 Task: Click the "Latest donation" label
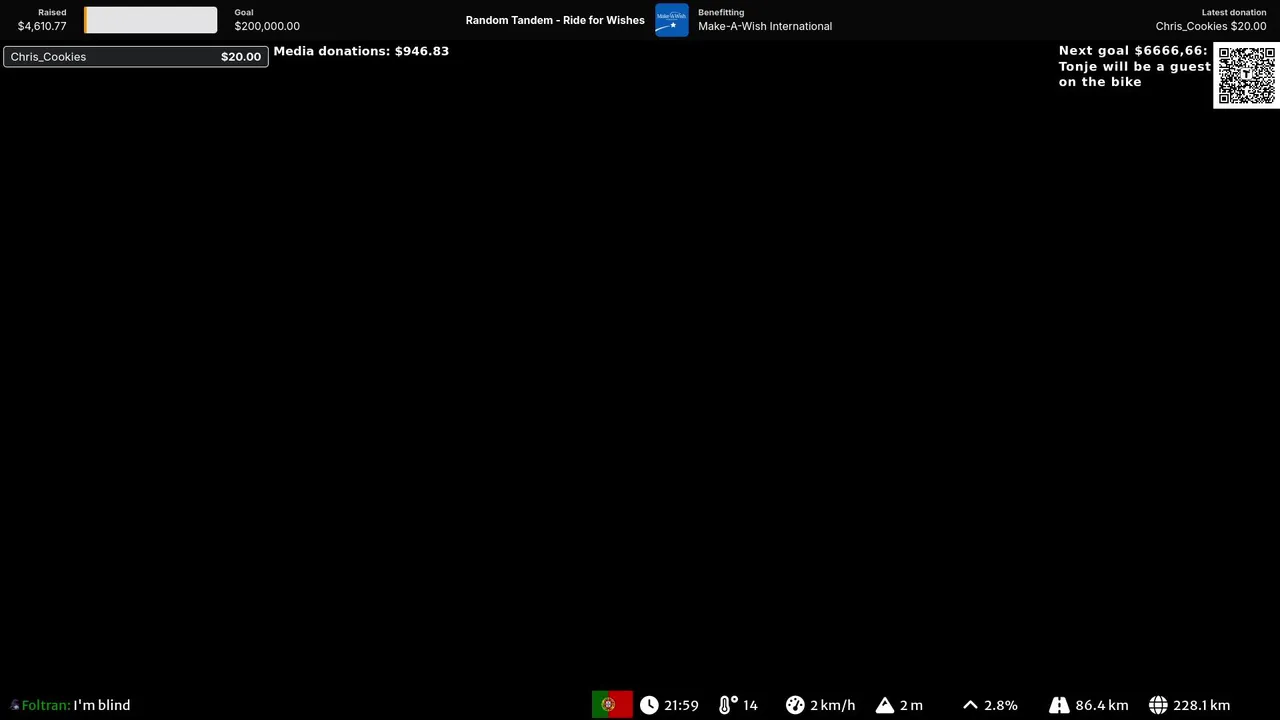1234,12
